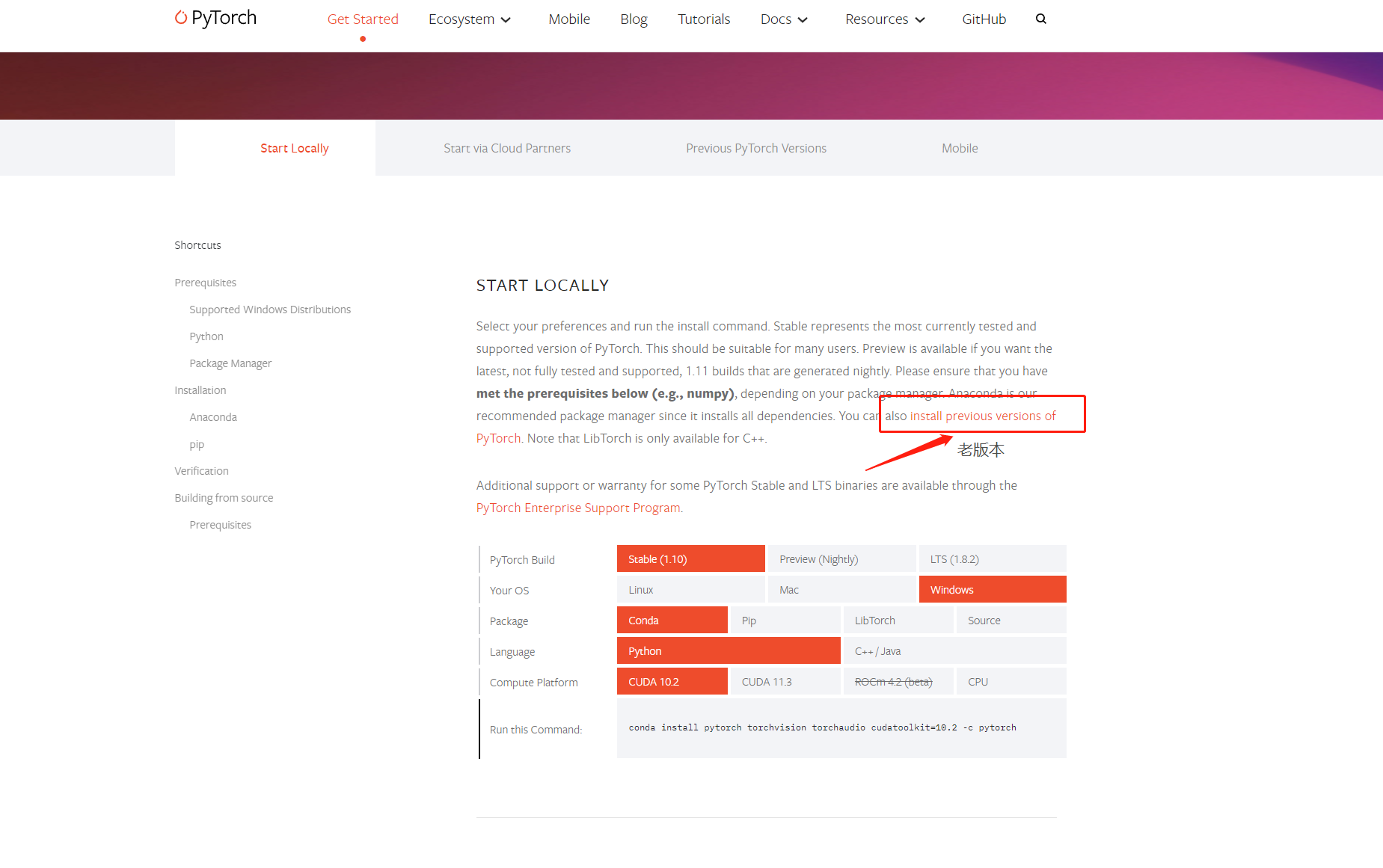
Task: Jump to Python shortcut in sidebar
Action: point(206,336)
